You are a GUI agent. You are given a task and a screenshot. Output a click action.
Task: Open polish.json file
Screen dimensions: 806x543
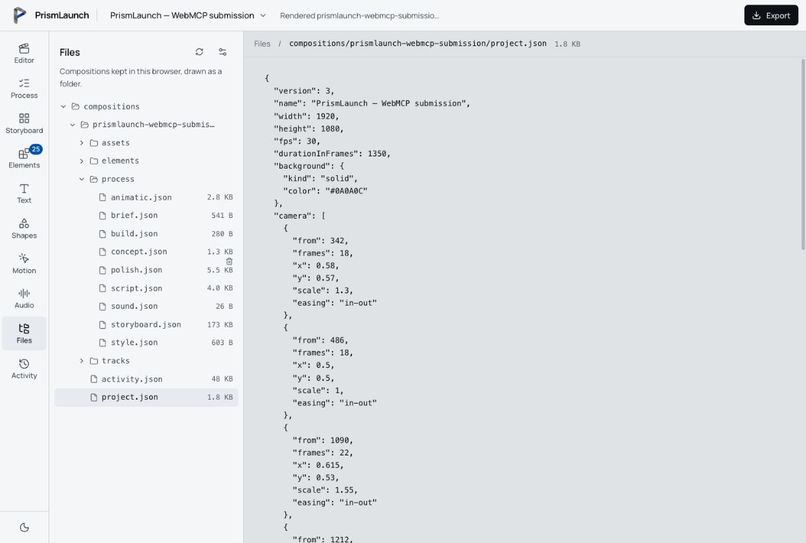click(146, 270)
